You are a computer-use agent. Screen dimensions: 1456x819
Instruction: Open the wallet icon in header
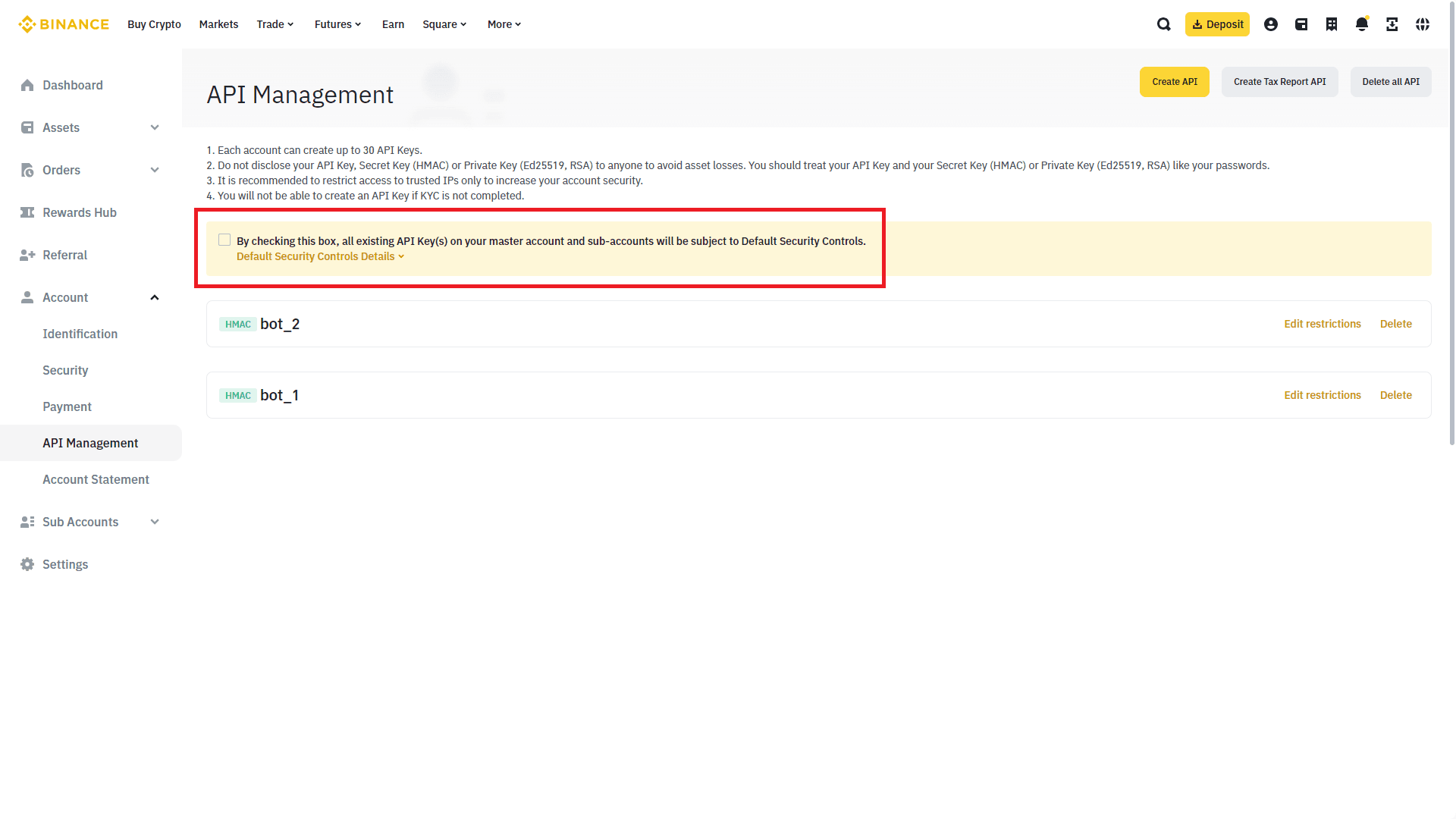[1301, 24]
